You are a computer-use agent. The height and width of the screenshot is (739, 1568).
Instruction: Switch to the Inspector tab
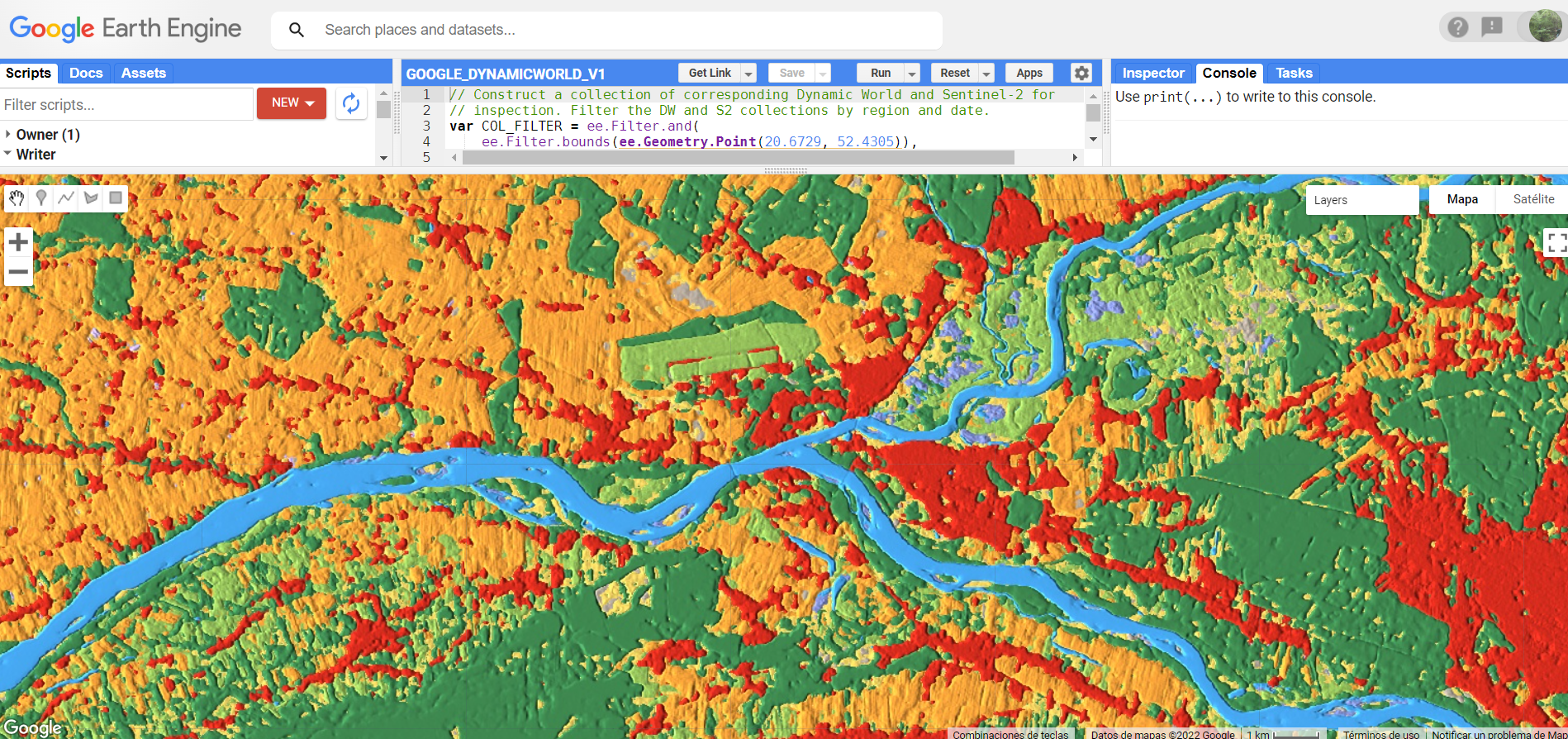(x=1153, y=73)
